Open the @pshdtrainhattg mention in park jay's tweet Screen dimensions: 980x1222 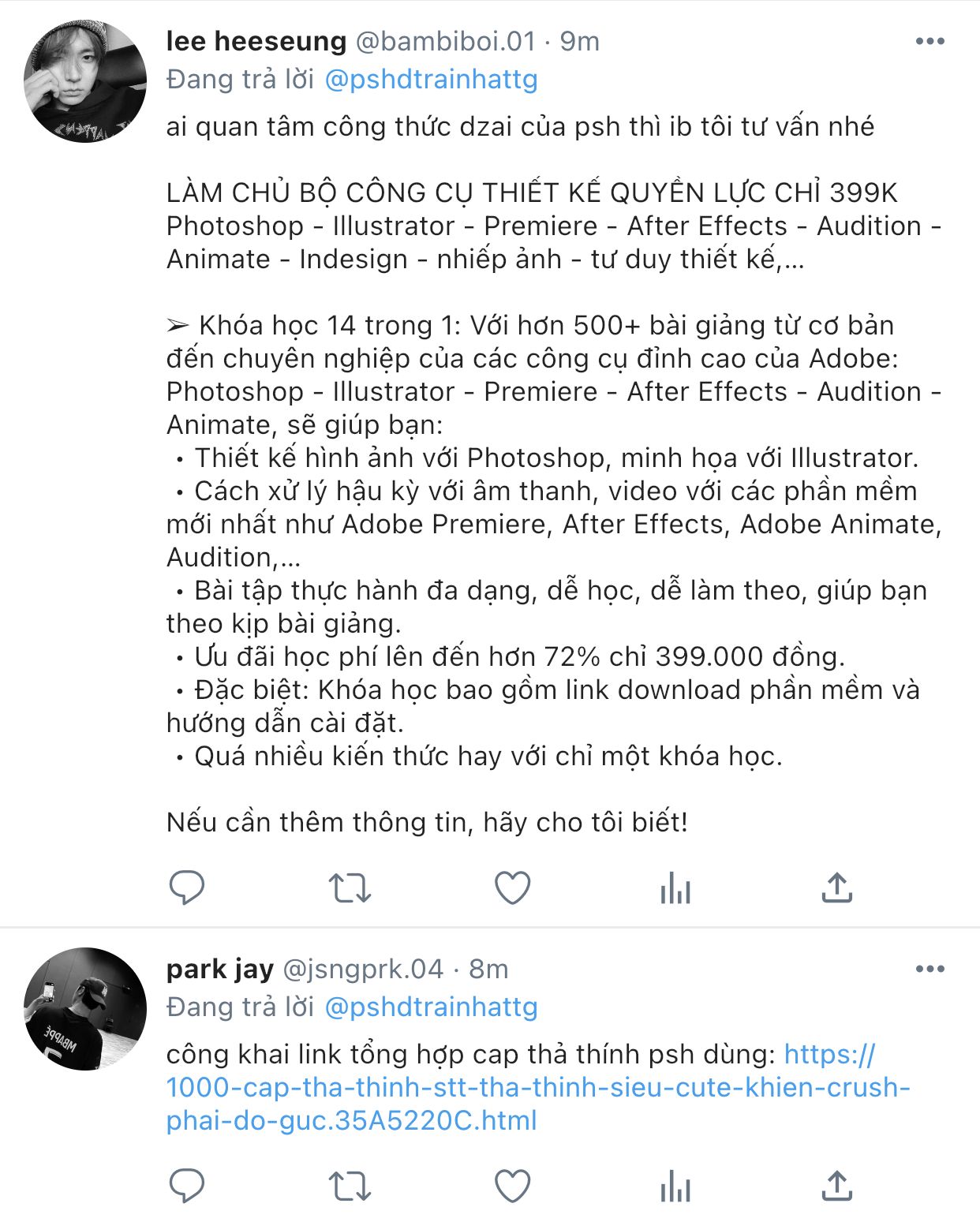431,1007
